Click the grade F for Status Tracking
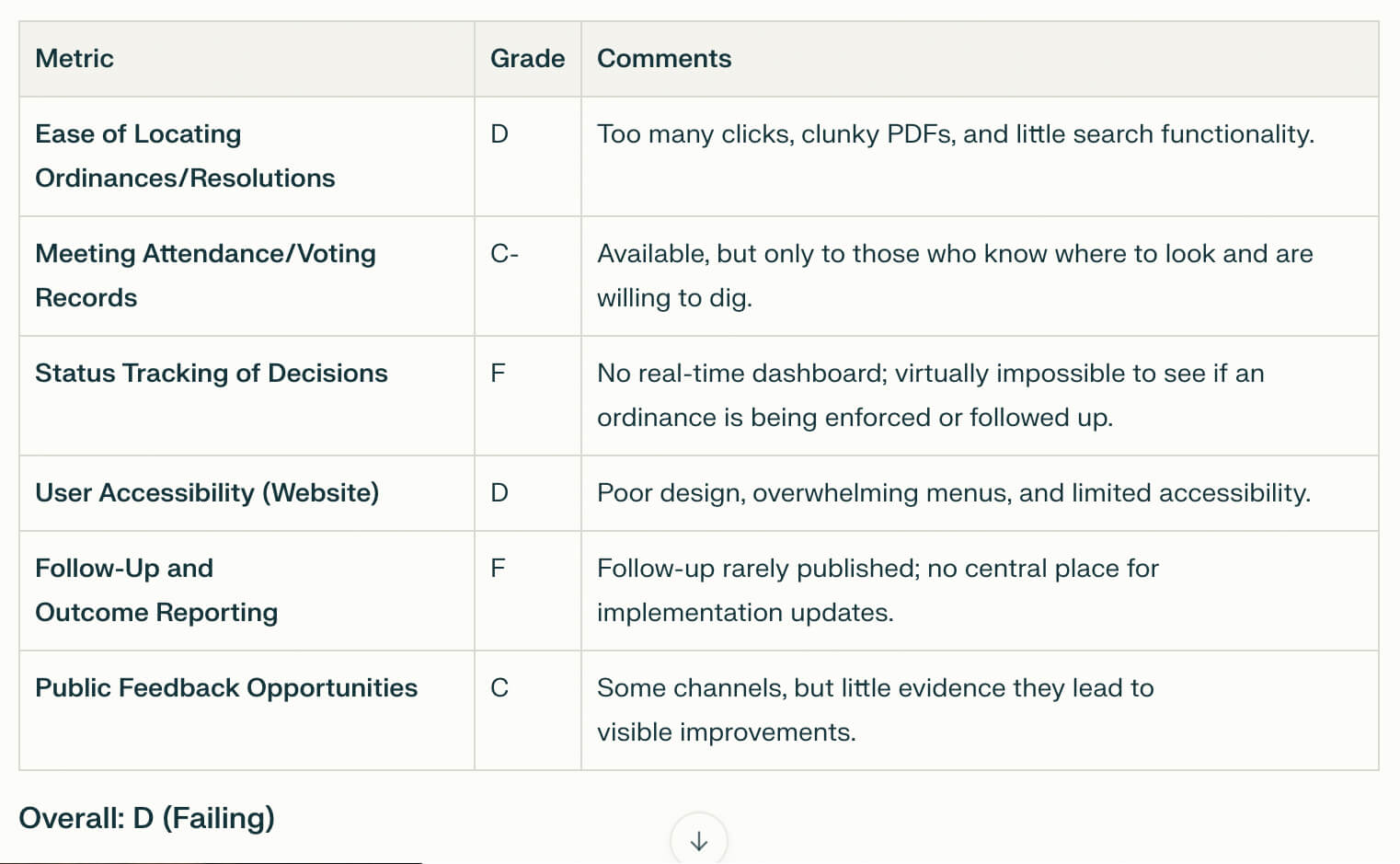Screen dimensions: 1400x864 (x=528, y=396)
